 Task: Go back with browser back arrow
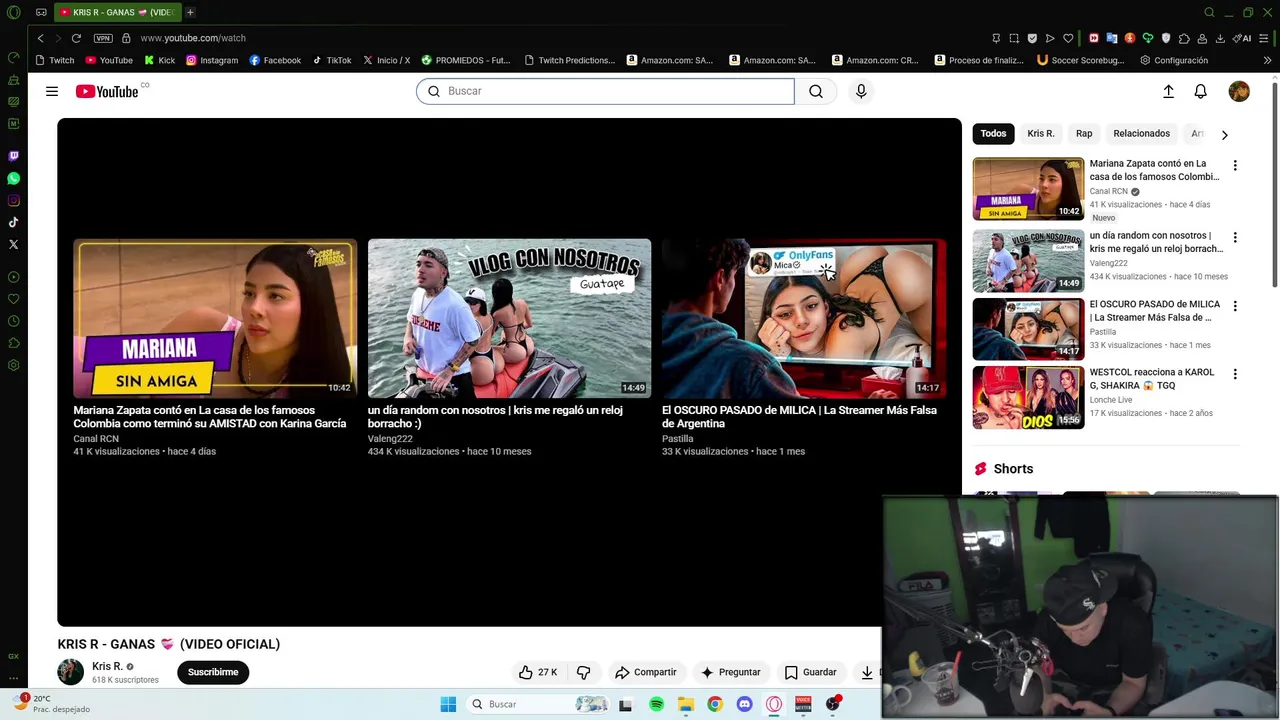[x=40, y=38]
